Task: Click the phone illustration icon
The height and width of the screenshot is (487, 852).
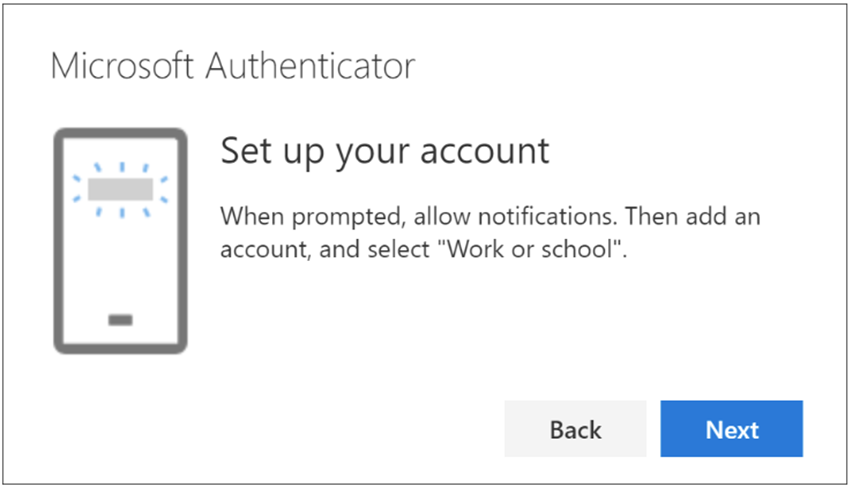Action: [x=120, y=241]
